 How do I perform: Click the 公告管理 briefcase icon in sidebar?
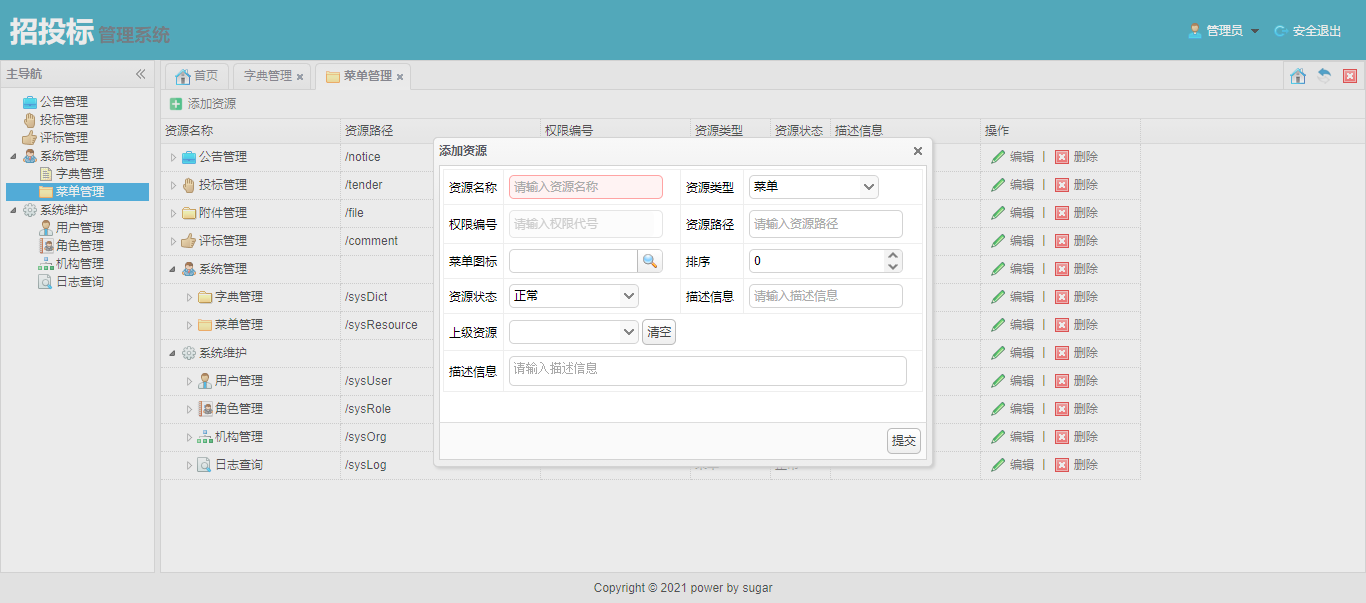coord(30,102)
